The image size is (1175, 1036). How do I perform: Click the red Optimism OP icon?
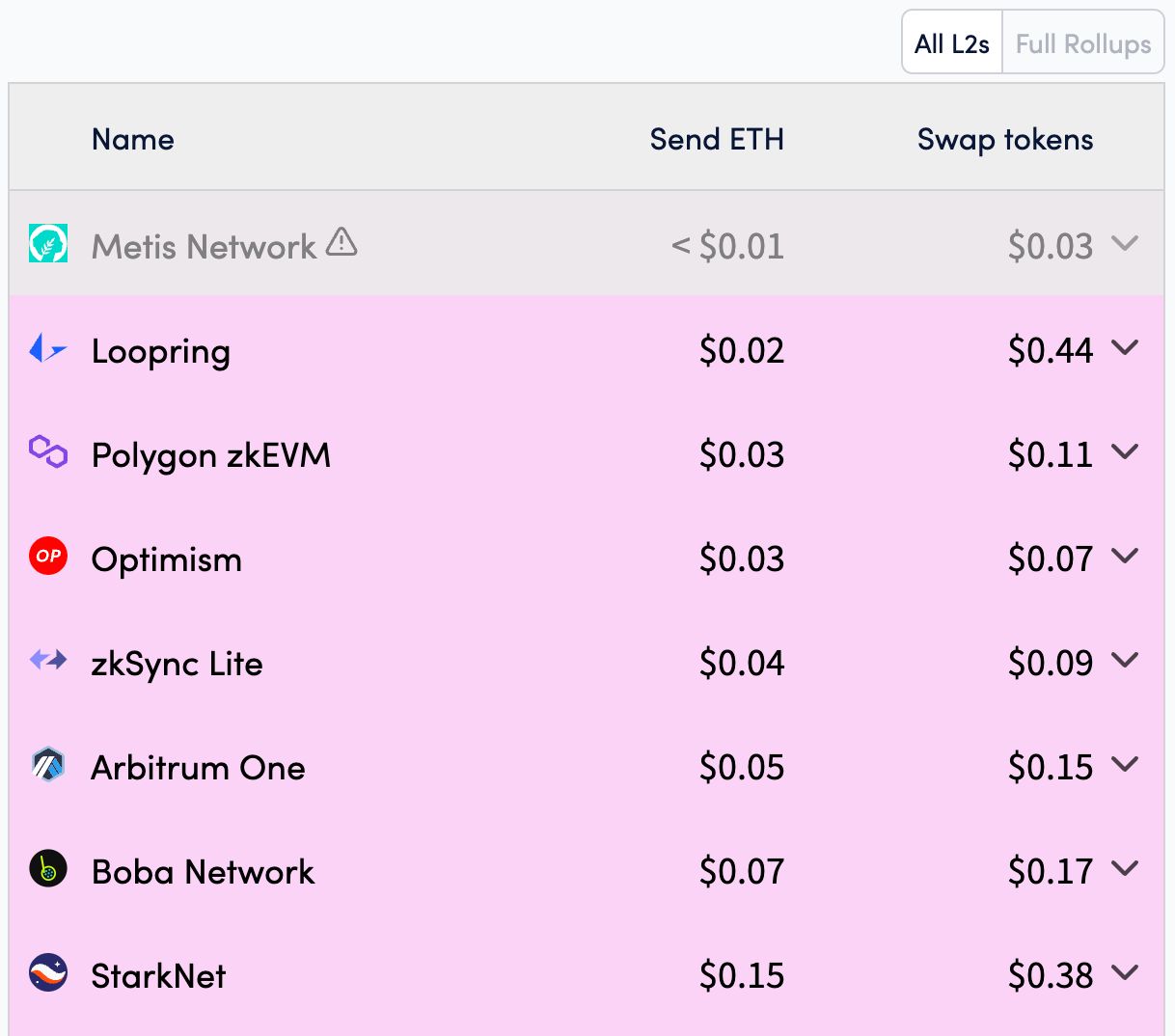(x=48, y=556)
